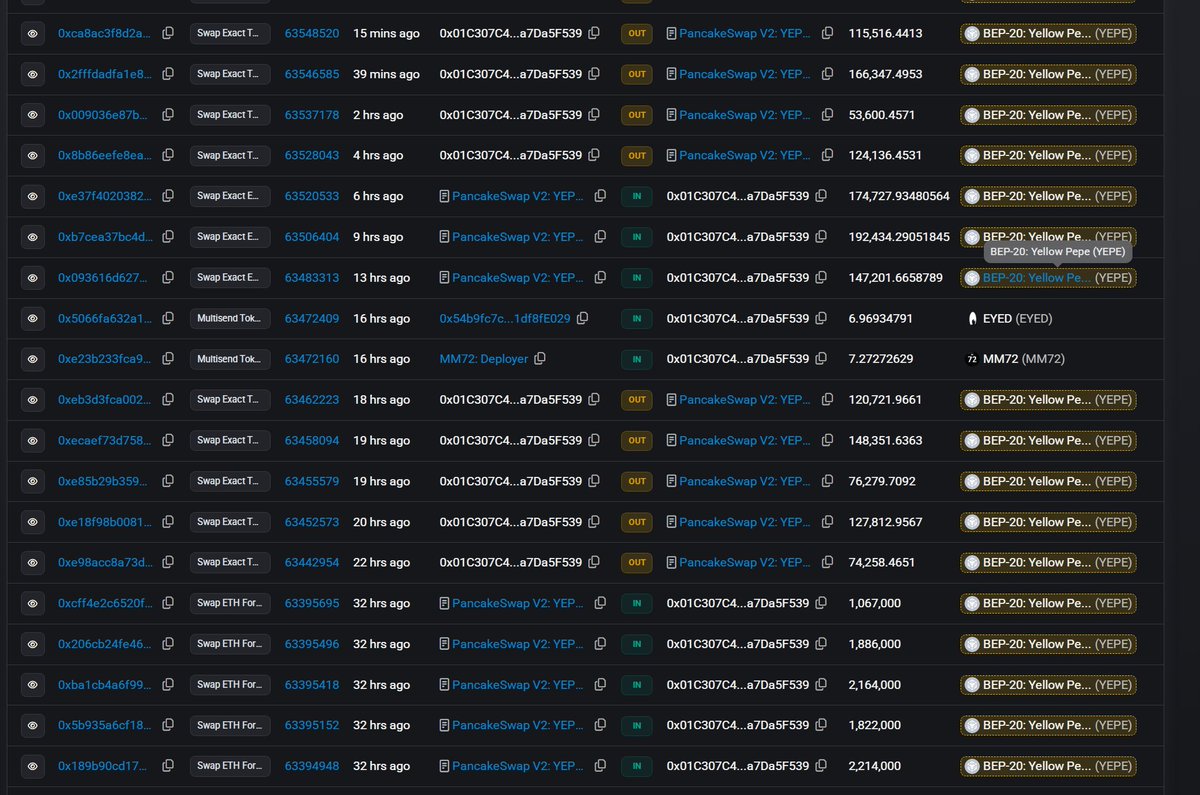This screenshot has height=795, width=1200.
Task: Click the EYED token icon
Action: pos(971,318)
